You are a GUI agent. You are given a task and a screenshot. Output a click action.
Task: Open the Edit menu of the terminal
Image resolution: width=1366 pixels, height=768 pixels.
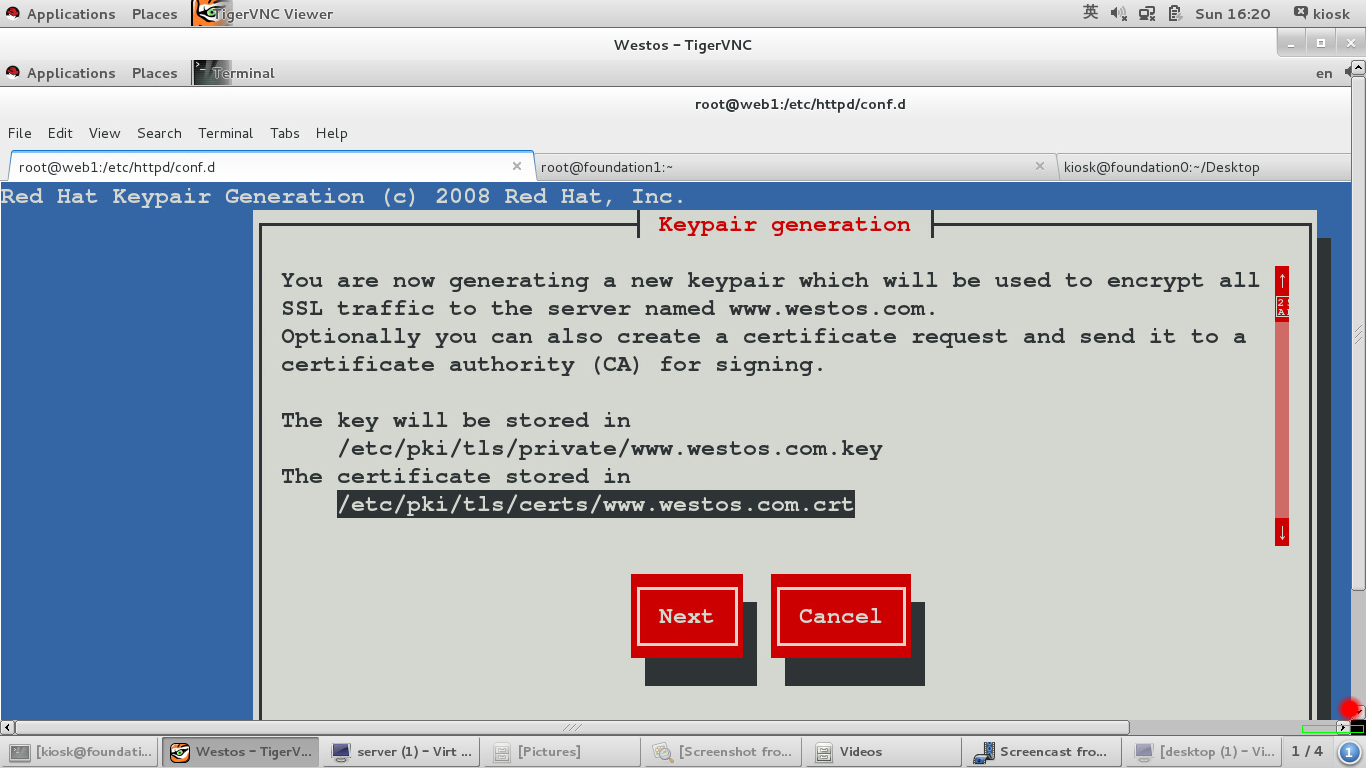coord(60,133)
